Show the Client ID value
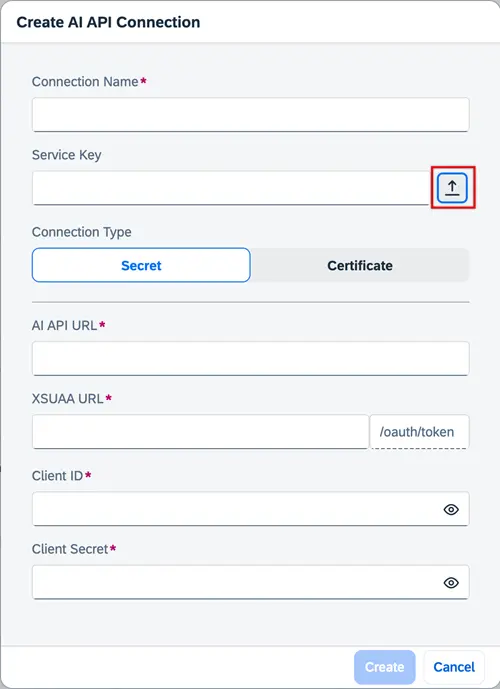This screenshot has width=500, height=689. pos(451,509)
